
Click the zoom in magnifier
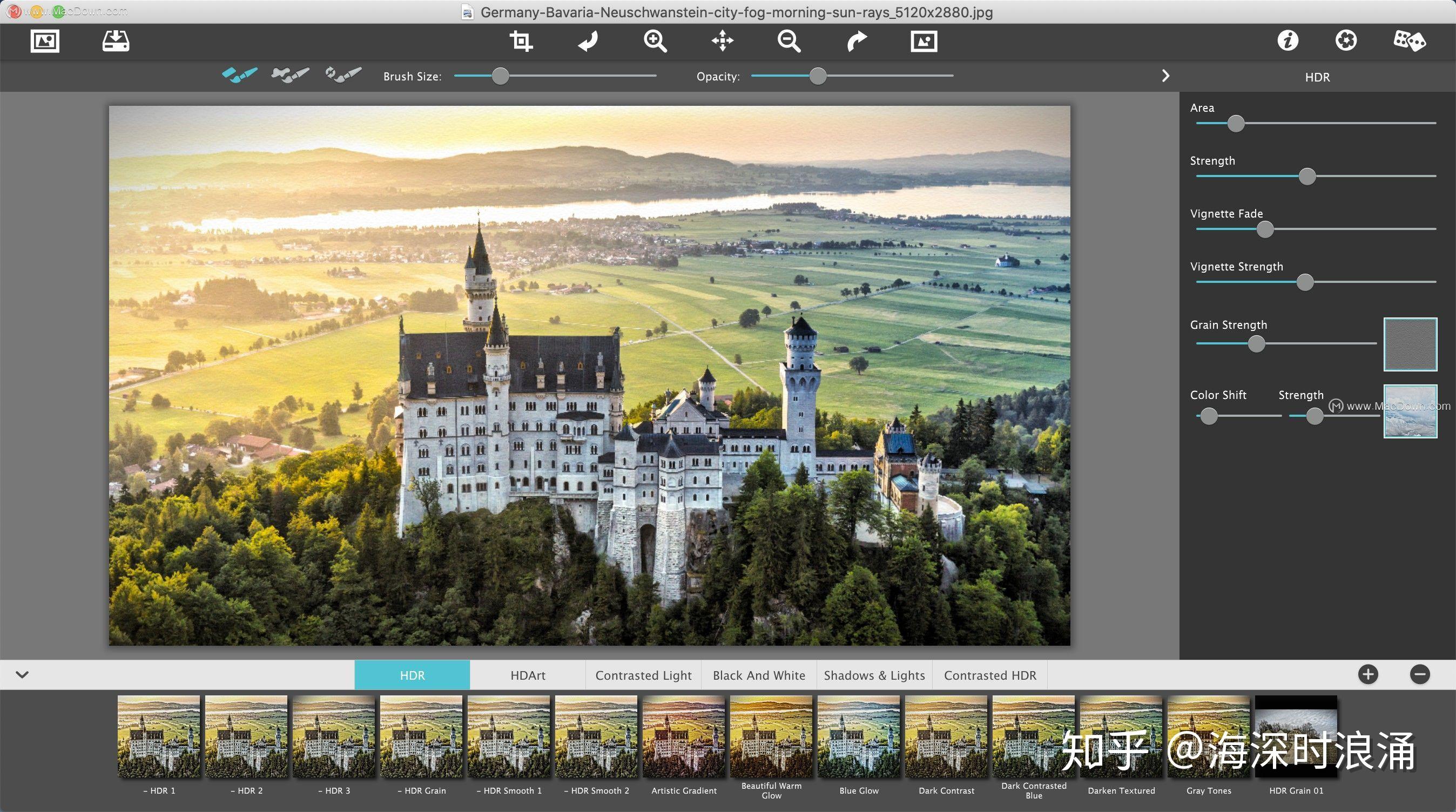tap(655, 41)
